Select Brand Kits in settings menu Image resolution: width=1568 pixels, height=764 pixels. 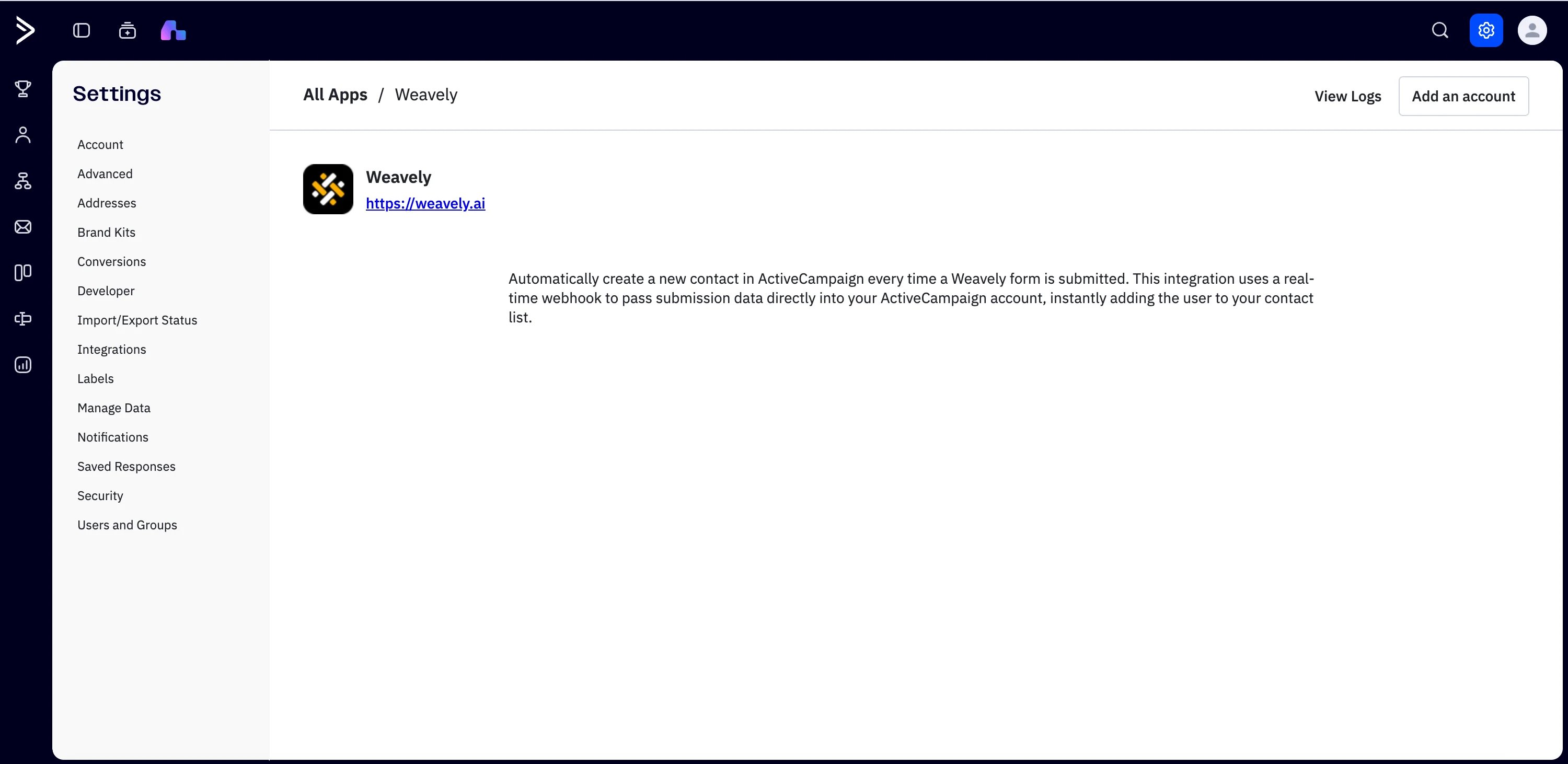coord(107,232)
